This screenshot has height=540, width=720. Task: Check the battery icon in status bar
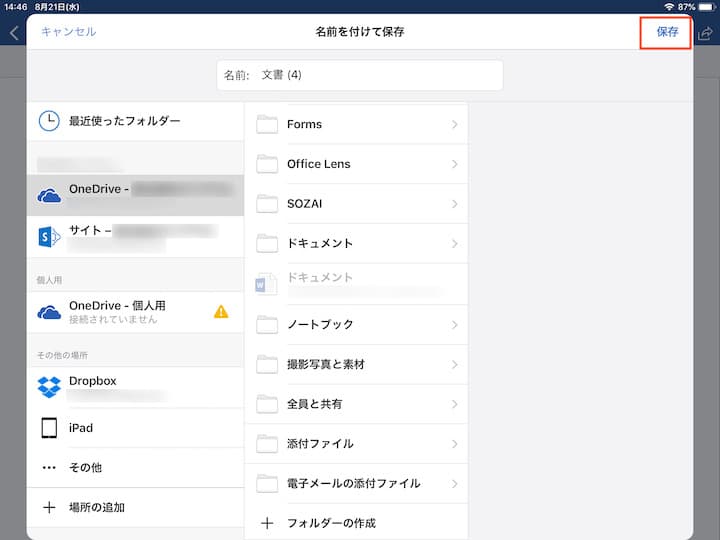tap(707, 7)
